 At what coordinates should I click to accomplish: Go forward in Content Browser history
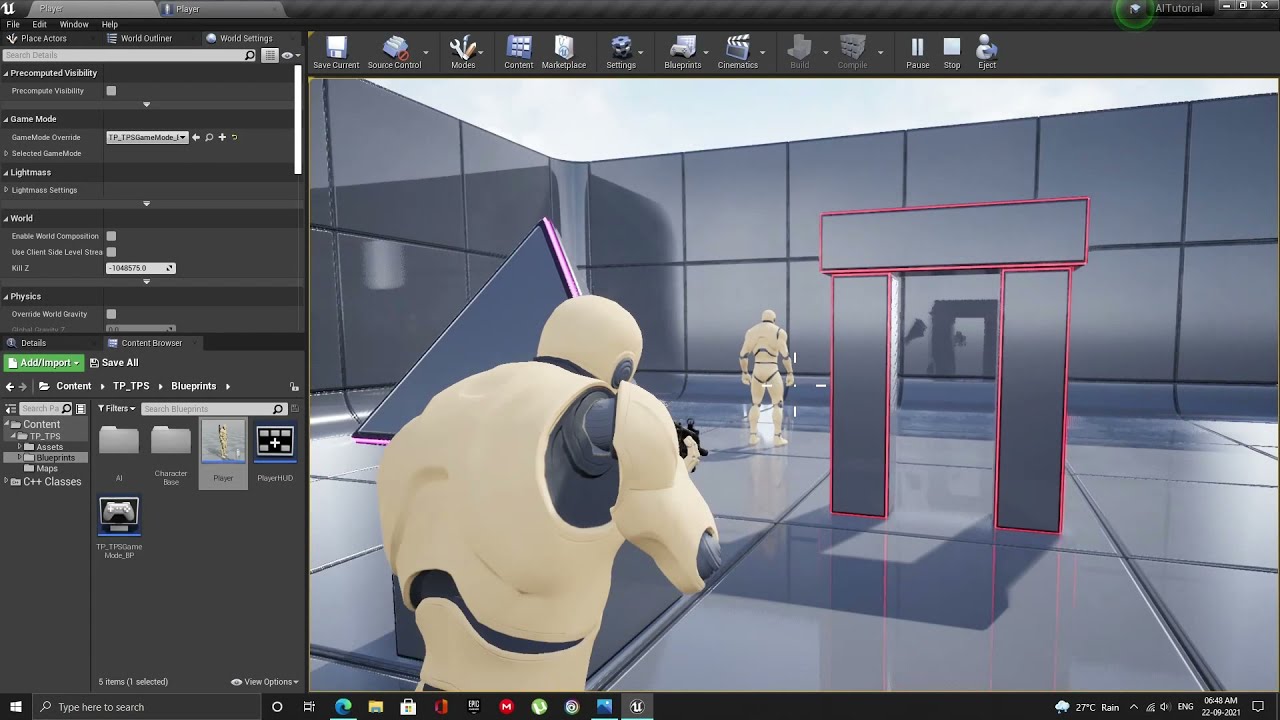24,386
